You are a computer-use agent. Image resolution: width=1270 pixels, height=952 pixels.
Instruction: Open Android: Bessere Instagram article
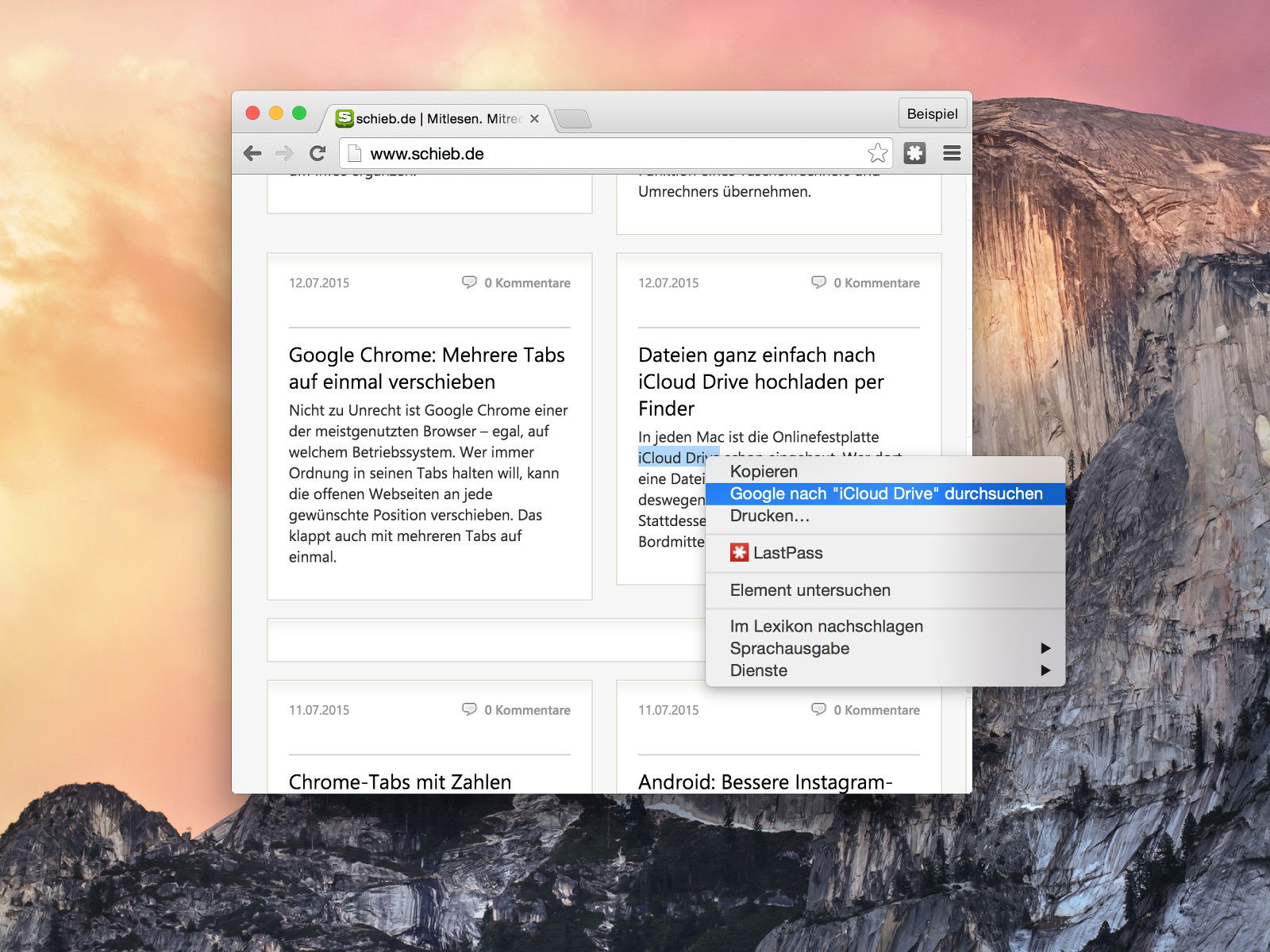765,781
